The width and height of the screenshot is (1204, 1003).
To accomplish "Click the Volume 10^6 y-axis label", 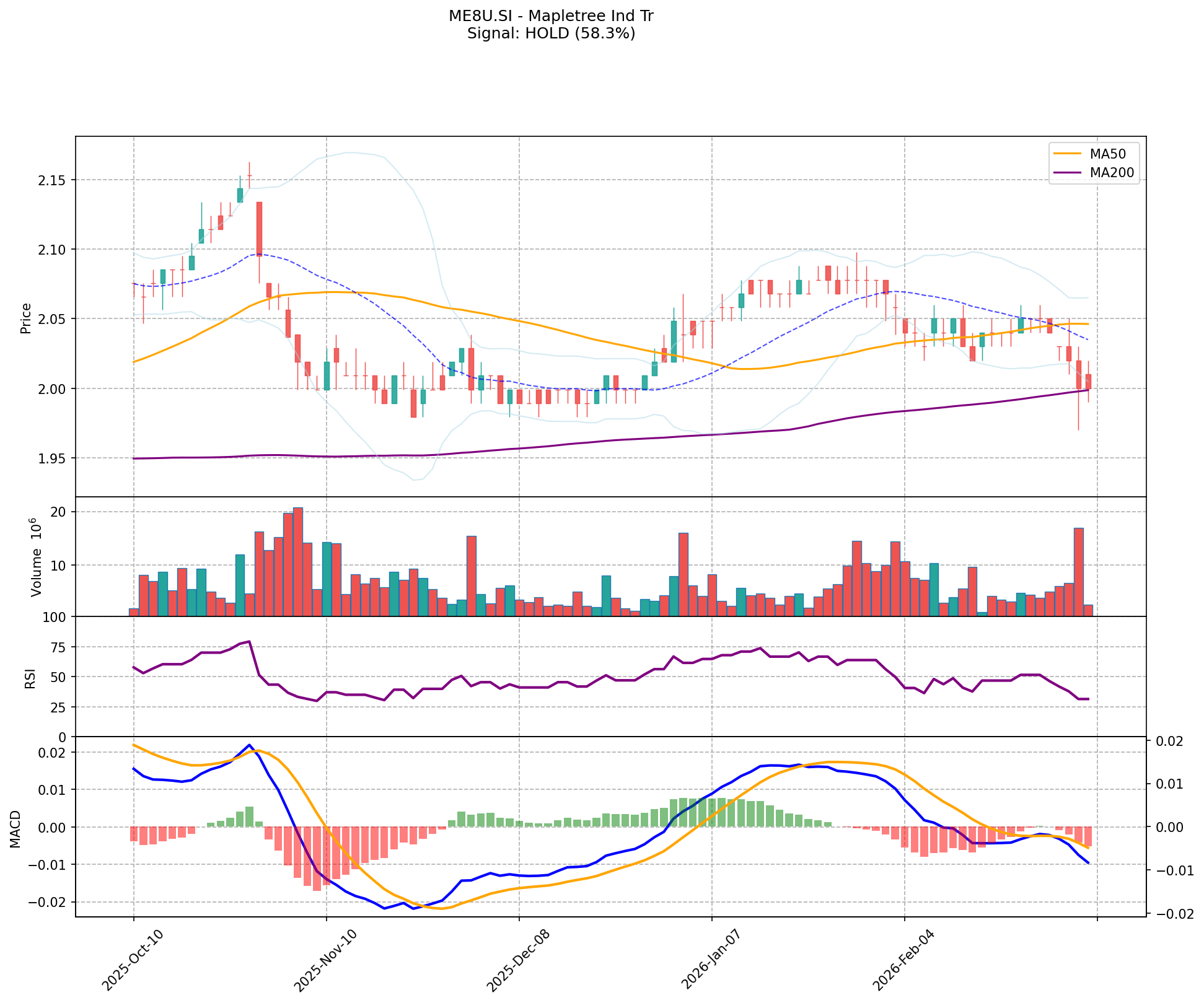I will click(35, 558).
